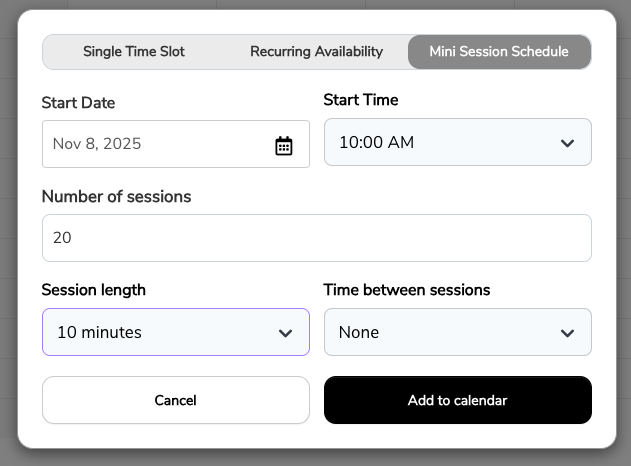
Task: Click the Start Date field showing Nov 8, 2025
Action: (150, 144)
